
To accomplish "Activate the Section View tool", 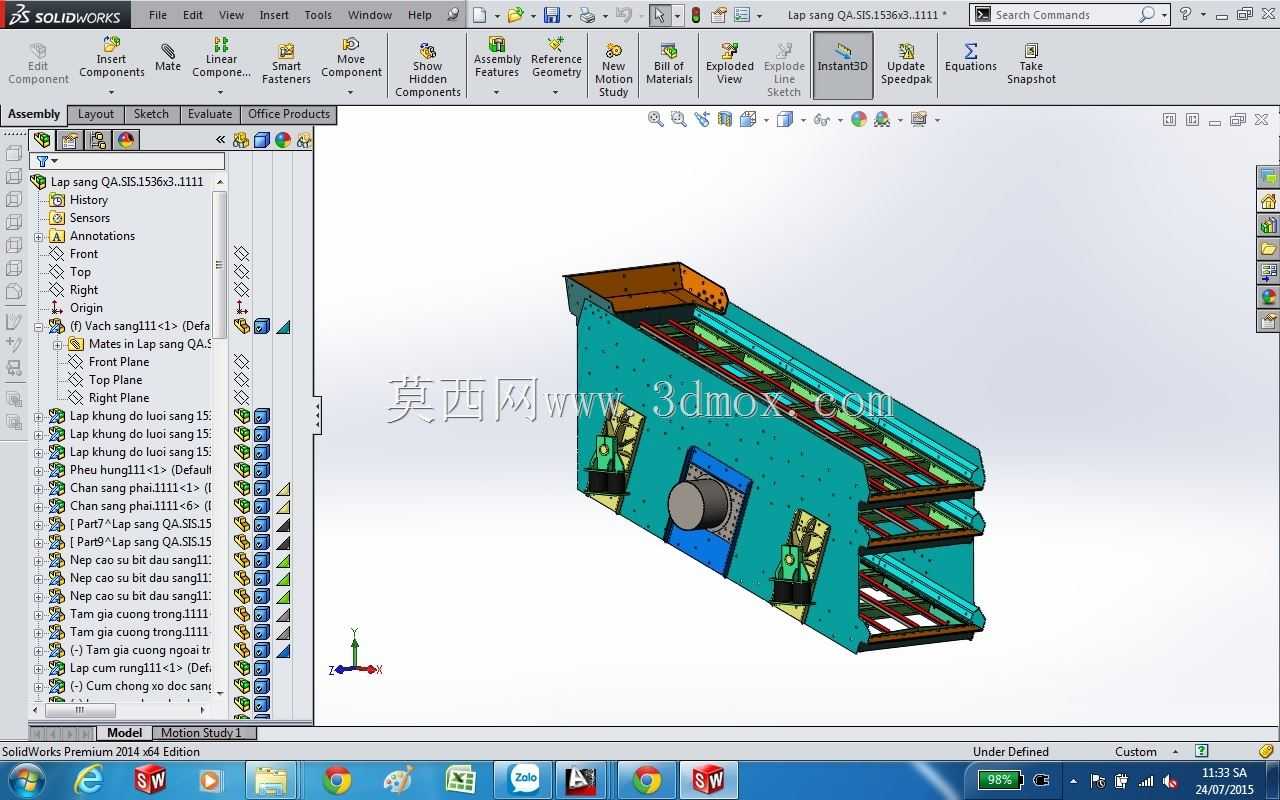I will pyautogui.click(x=725, y=119).
